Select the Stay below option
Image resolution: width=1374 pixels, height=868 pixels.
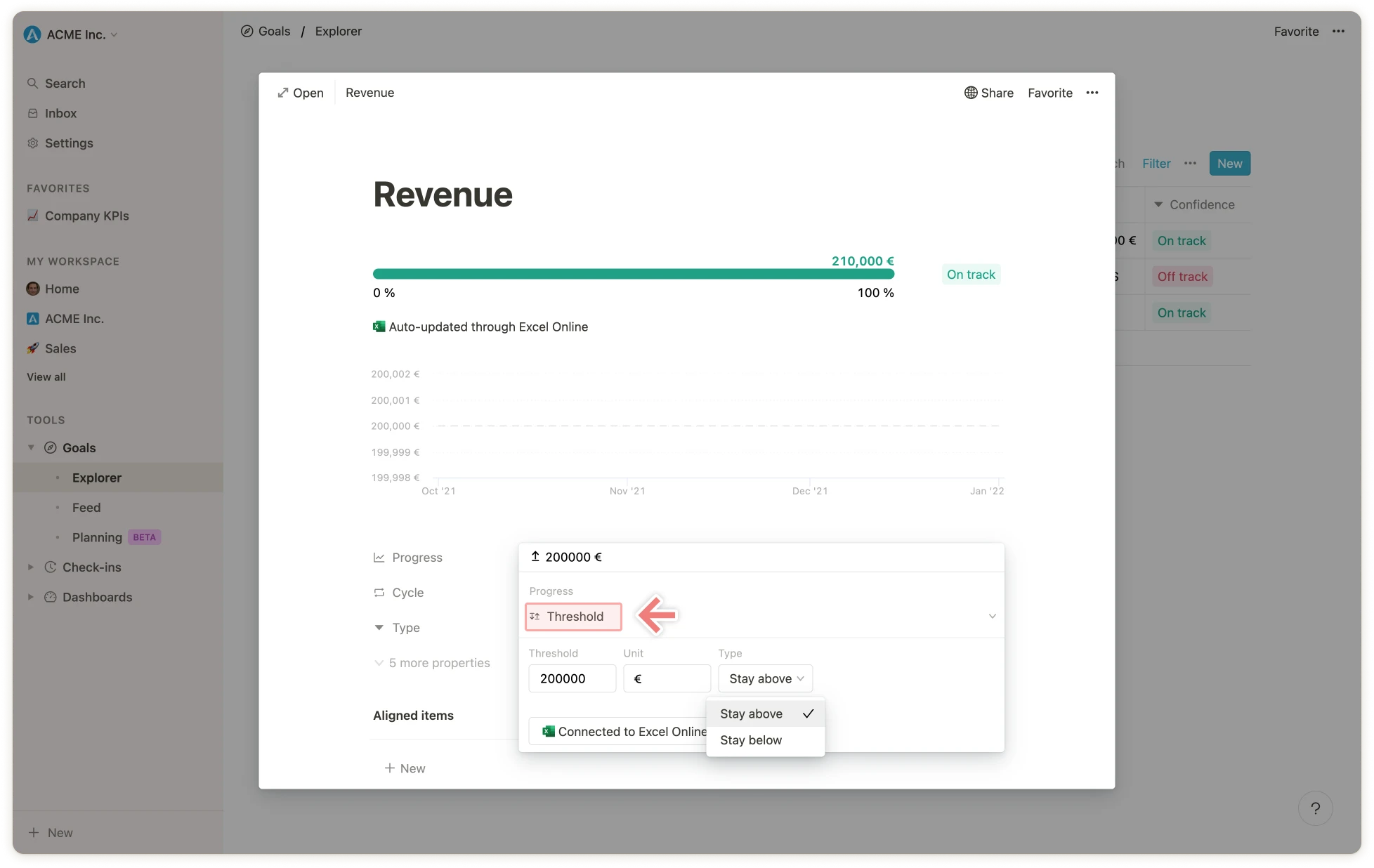pos(751,740)
